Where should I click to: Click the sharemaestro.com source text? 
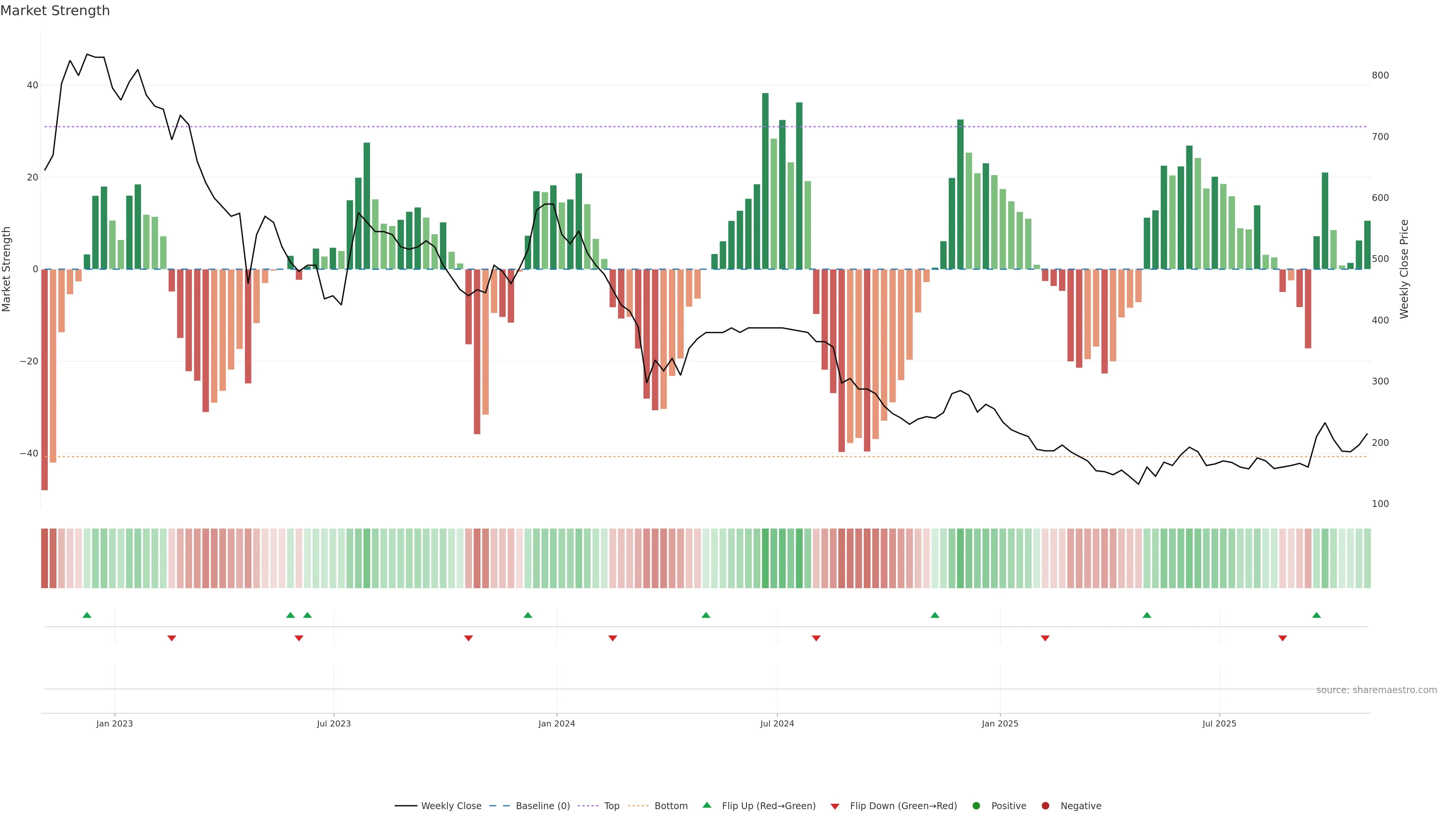click(1376, 690)
